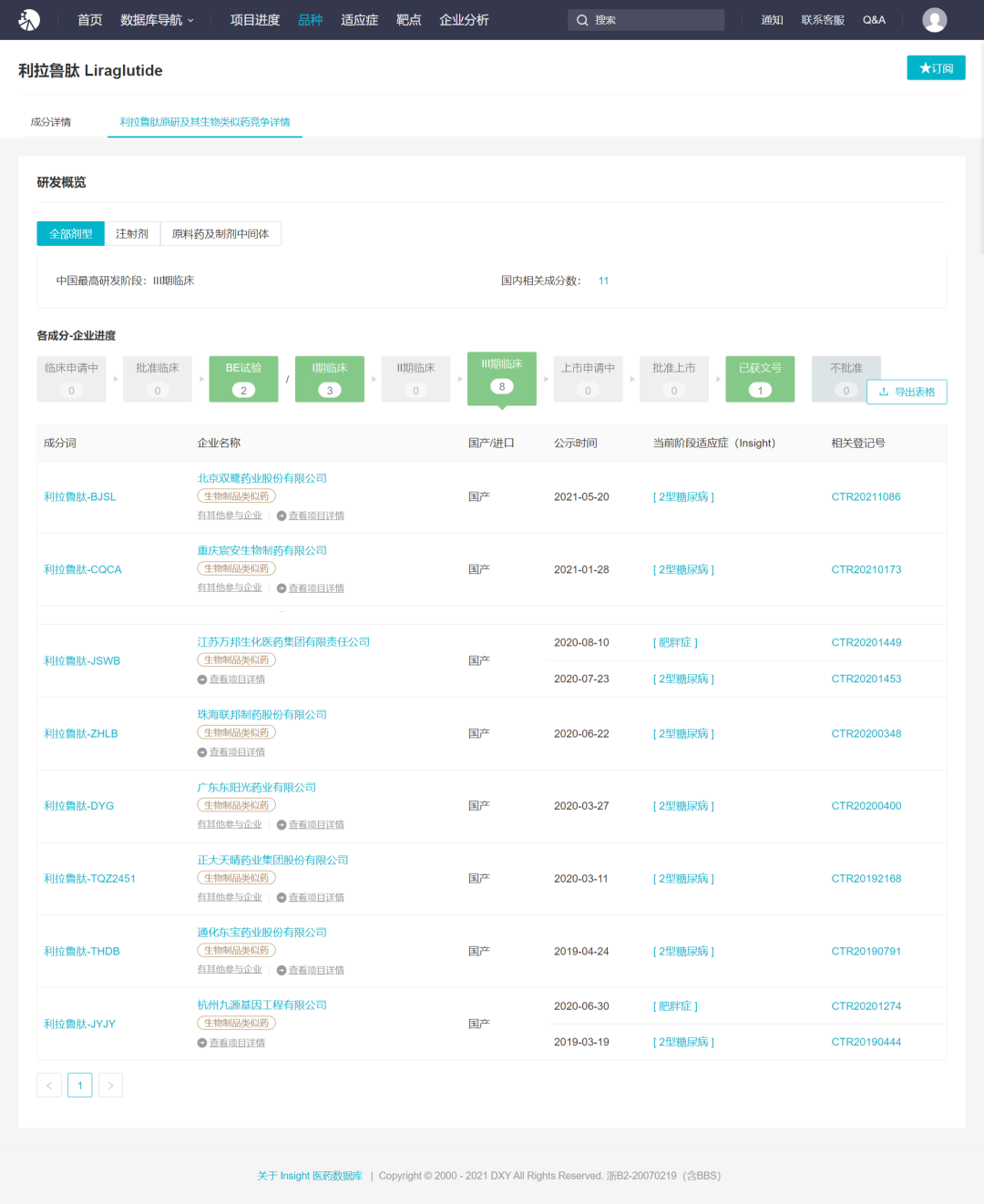Click the view-details circle icon for 重庆宸安生物
The image size is (984, 1204).
(282, 588)
